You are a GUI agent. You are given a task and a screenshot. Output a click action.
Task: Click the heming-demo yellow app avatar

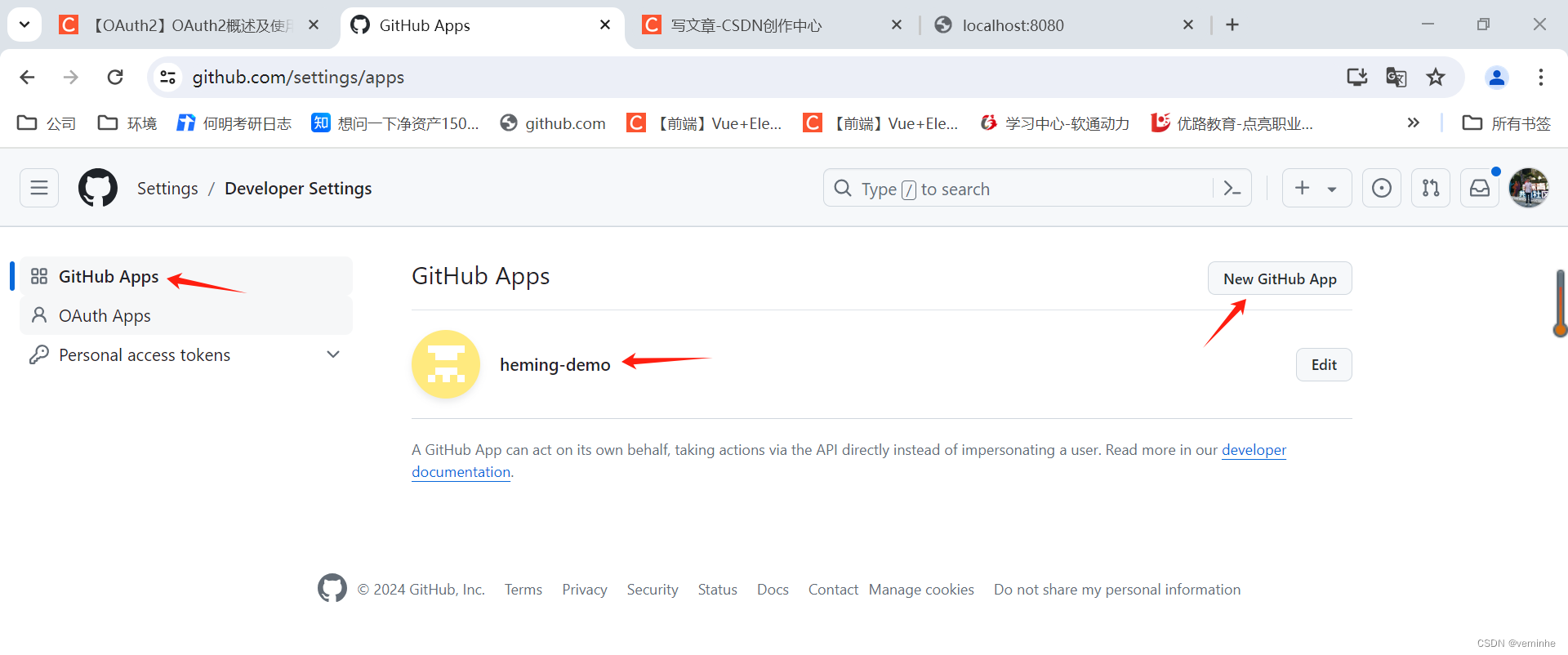(446, 364)
